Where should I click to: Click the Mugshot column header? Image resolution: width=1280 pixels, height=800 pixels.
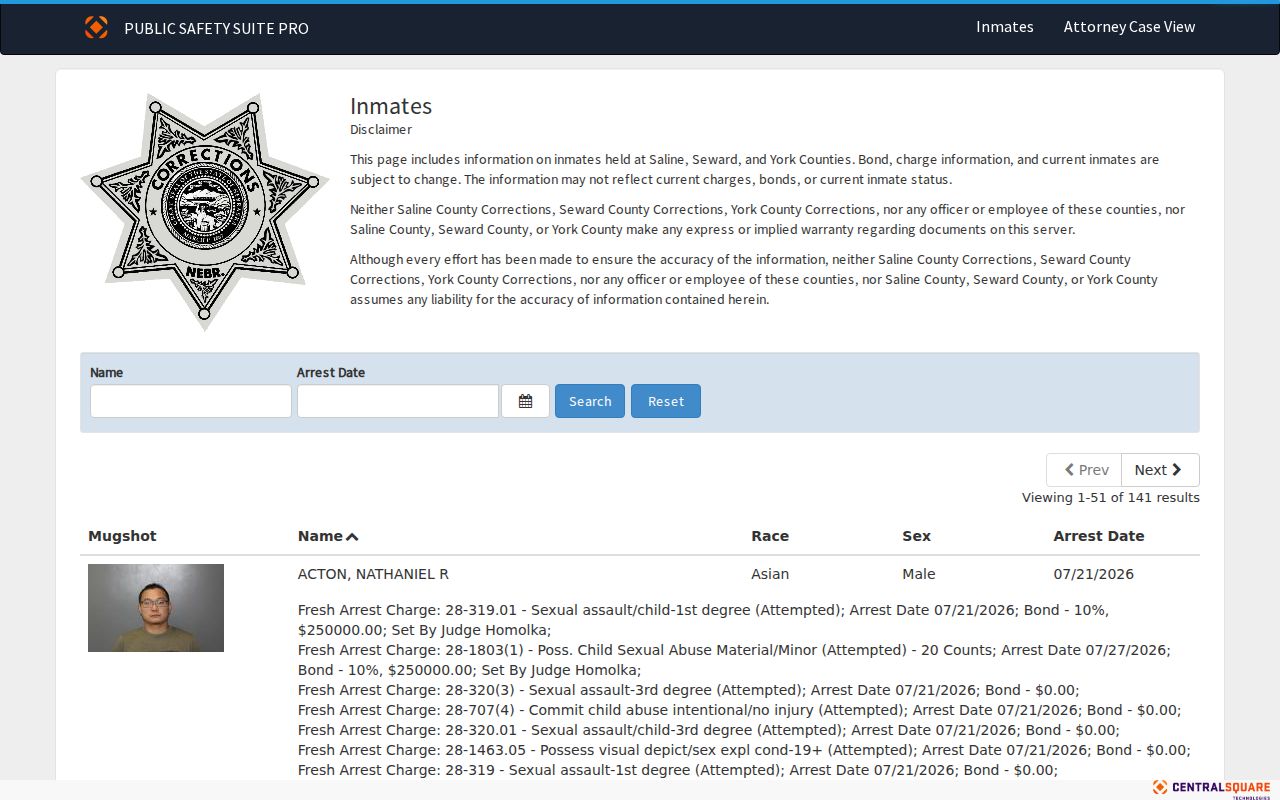(x=122, y=536)
